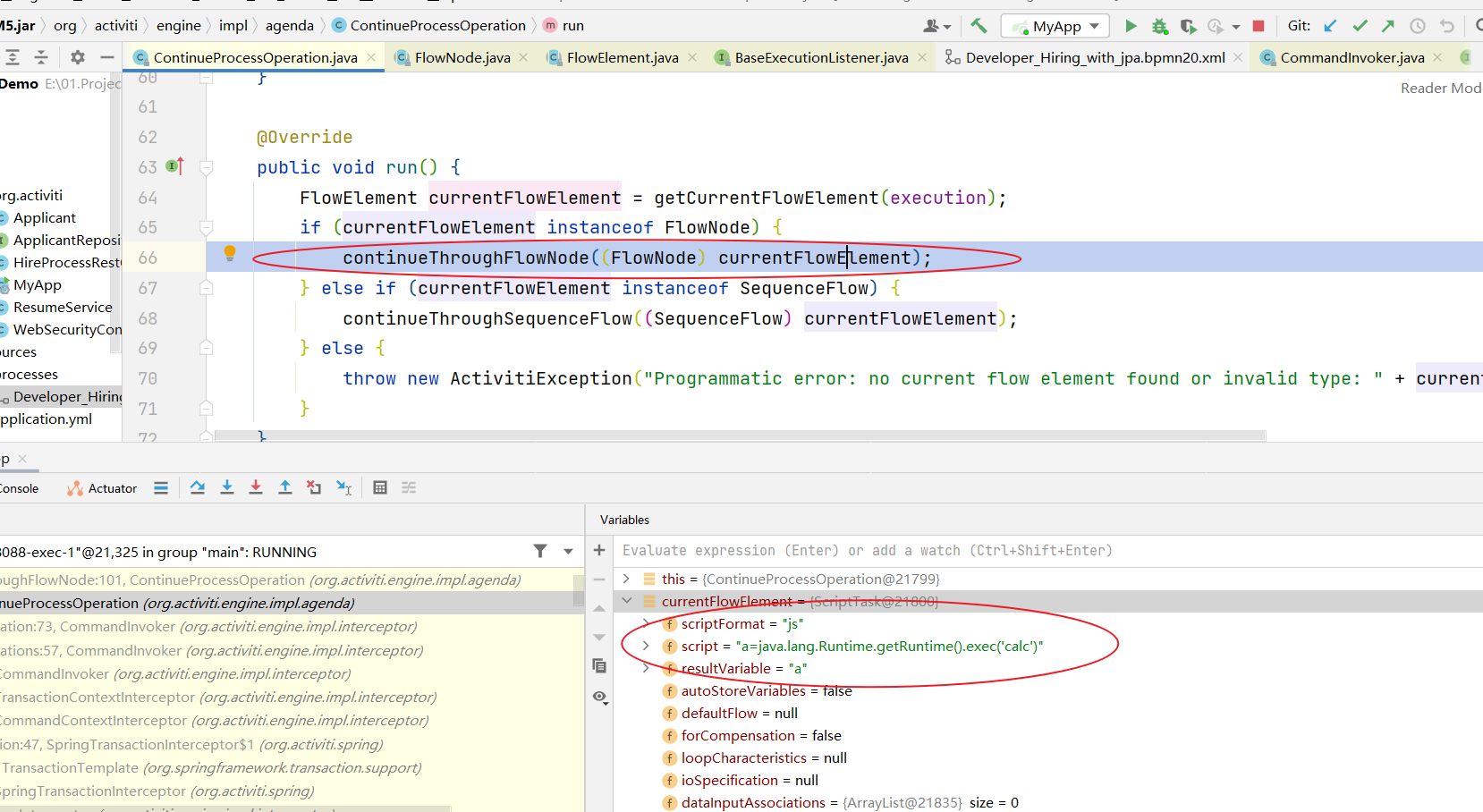
Task: Click Collapse All icon in project panel
Action: coord(41,57)
